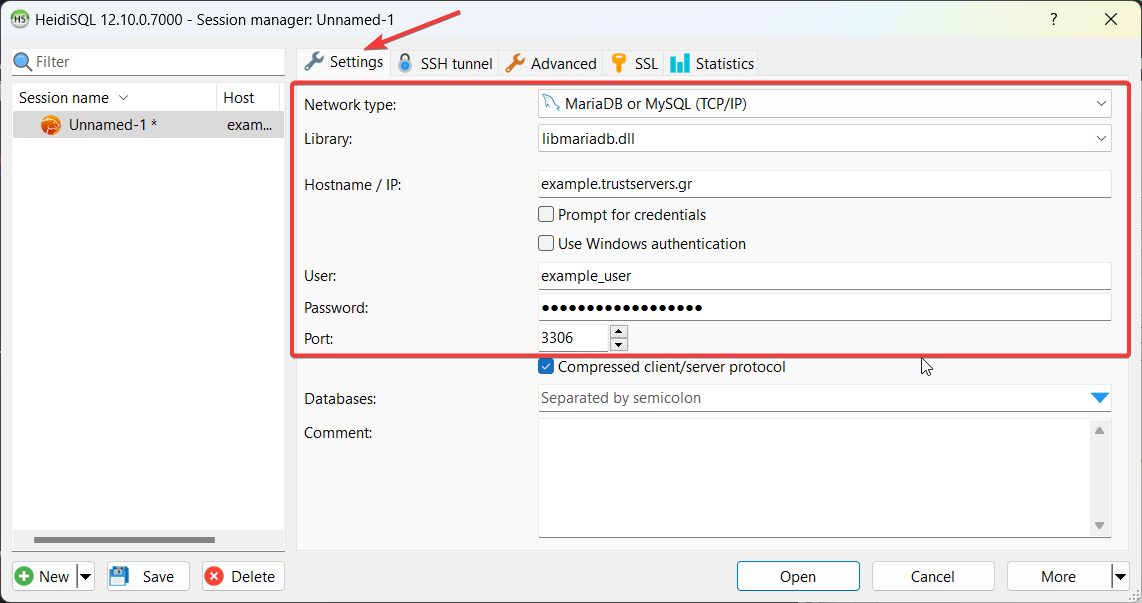This screenshot has height=603, width=1142.
Task: Click the SSH tunnel padlock icon
Action: [x=405, y=63]
